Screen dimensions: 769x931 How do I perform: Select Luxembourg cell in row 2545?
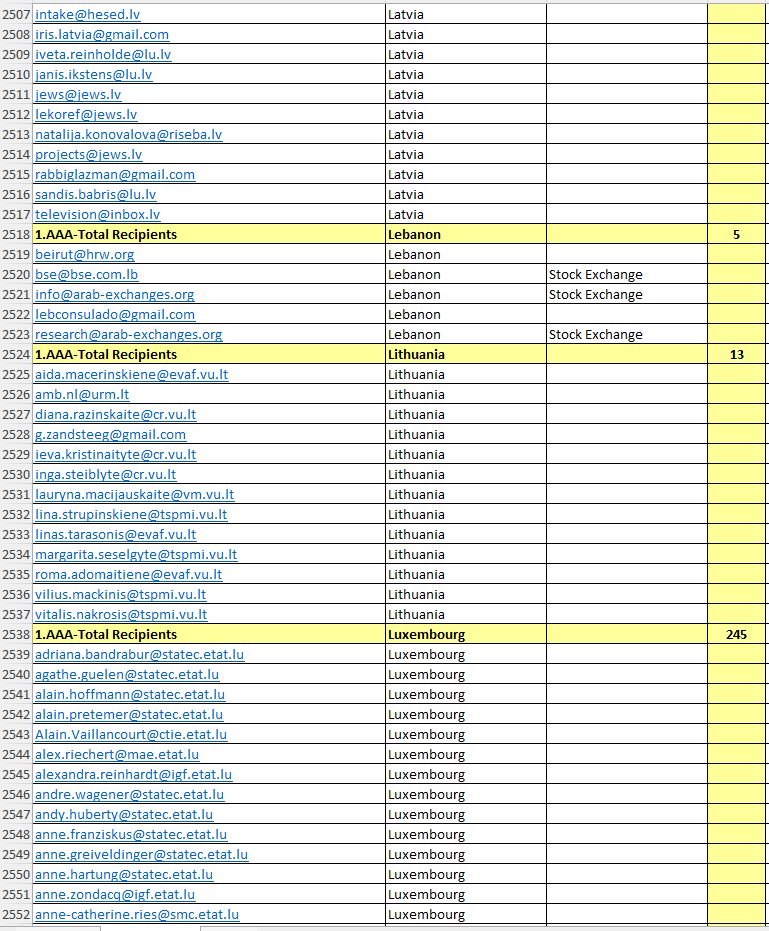[466, 774]
